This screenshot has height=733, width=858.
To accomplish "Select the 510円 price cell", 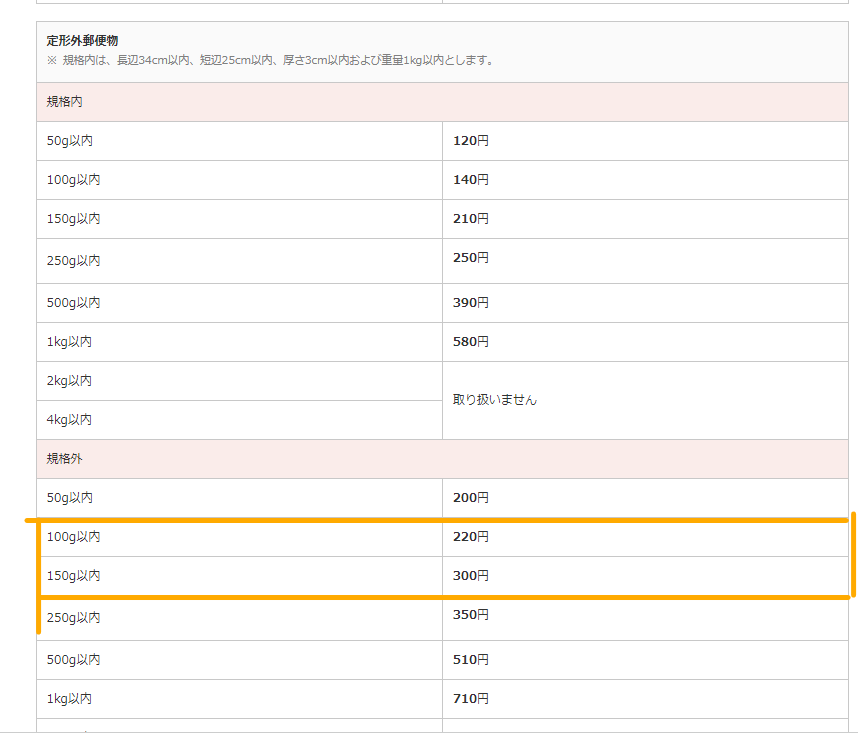I will click(471, 660).
